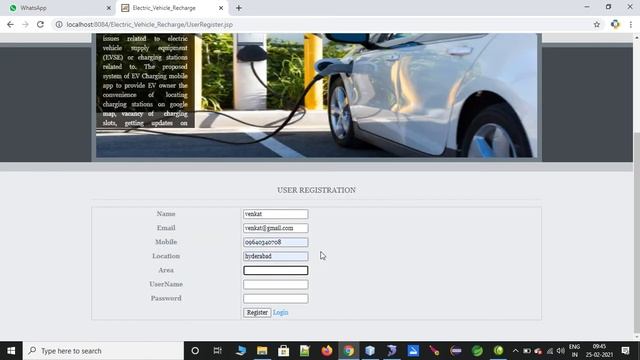
Task: Click the Location field showing hyderabad
Action: (276, 256)
